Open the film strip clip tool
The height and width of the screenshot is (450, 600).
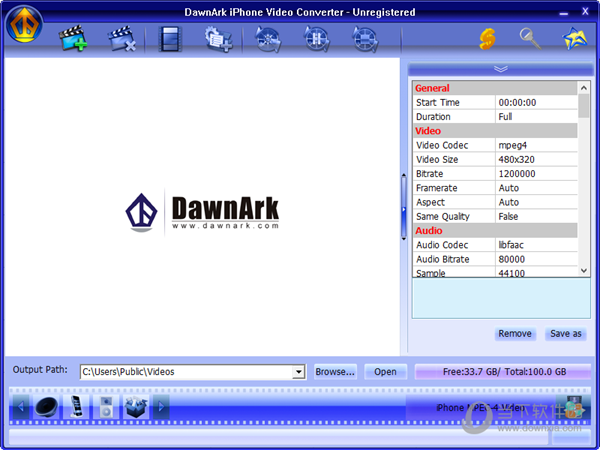pyautogui.click(x=170, y=39)
